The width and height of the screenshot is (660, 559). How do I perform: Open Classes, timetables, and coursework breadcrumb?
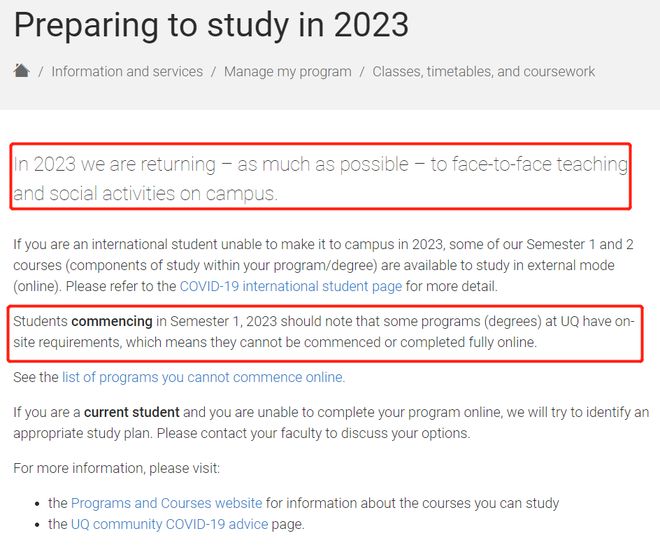click(x=484, y=72)
